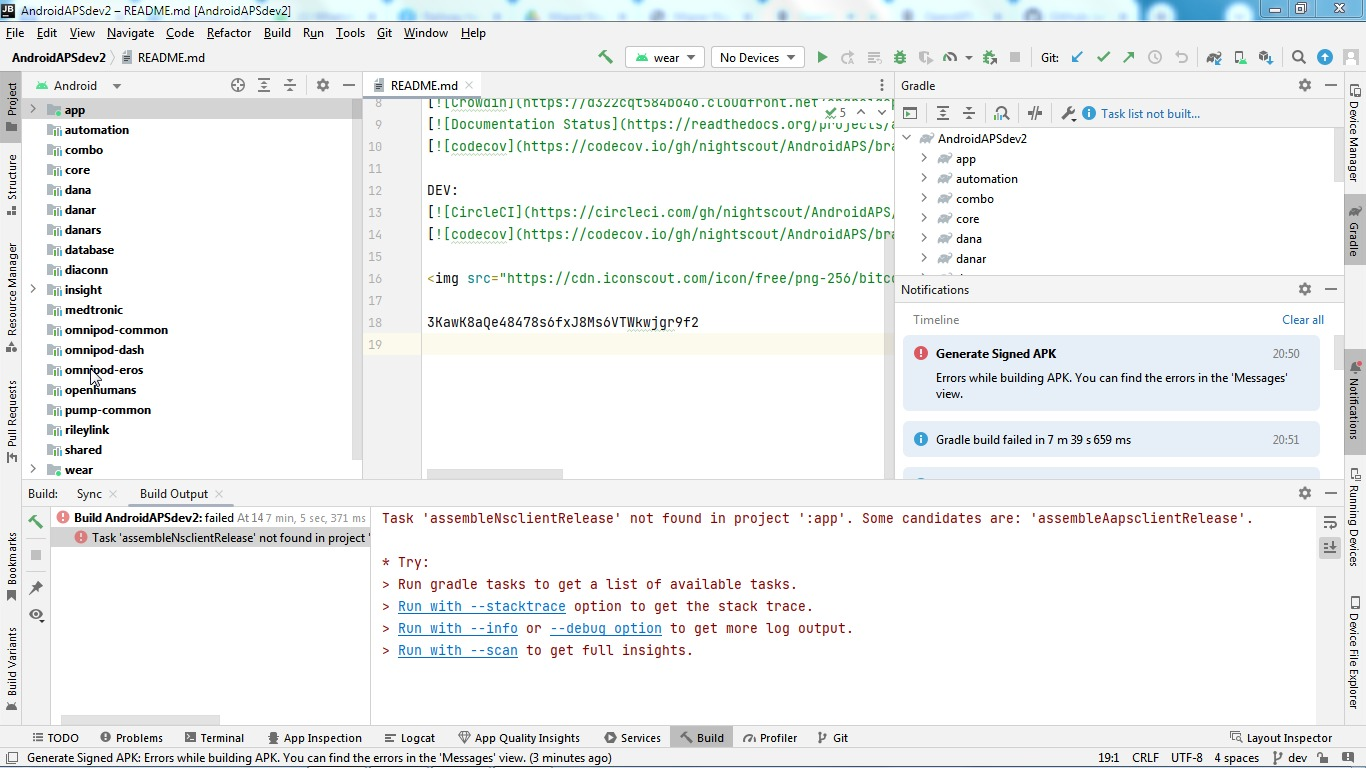Open the Run with --scan link
The height and width of the screenshot is (768, 1366).
pos(457,650)
